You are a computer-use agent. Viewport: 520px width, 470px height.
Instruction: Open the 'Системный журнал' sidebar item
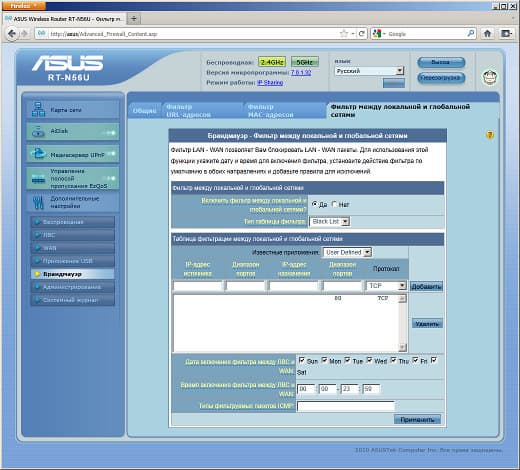coord(73,300)
